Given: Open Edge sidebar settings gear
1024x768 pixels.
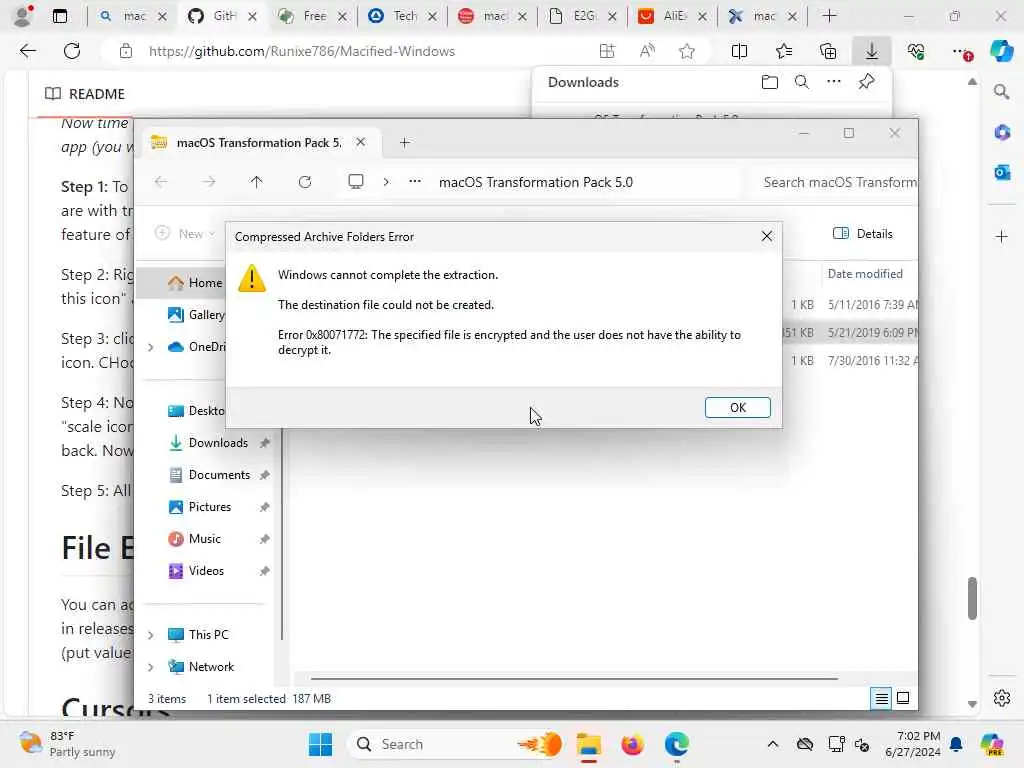Looking at the screenshot, I should 1002,698.
